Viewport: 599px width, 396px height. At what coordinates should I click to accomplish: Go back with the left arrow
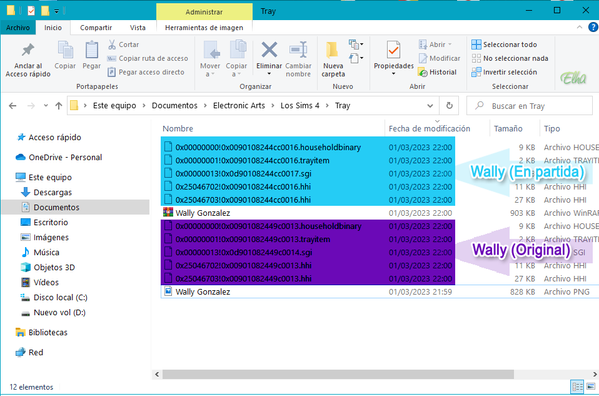13,106
